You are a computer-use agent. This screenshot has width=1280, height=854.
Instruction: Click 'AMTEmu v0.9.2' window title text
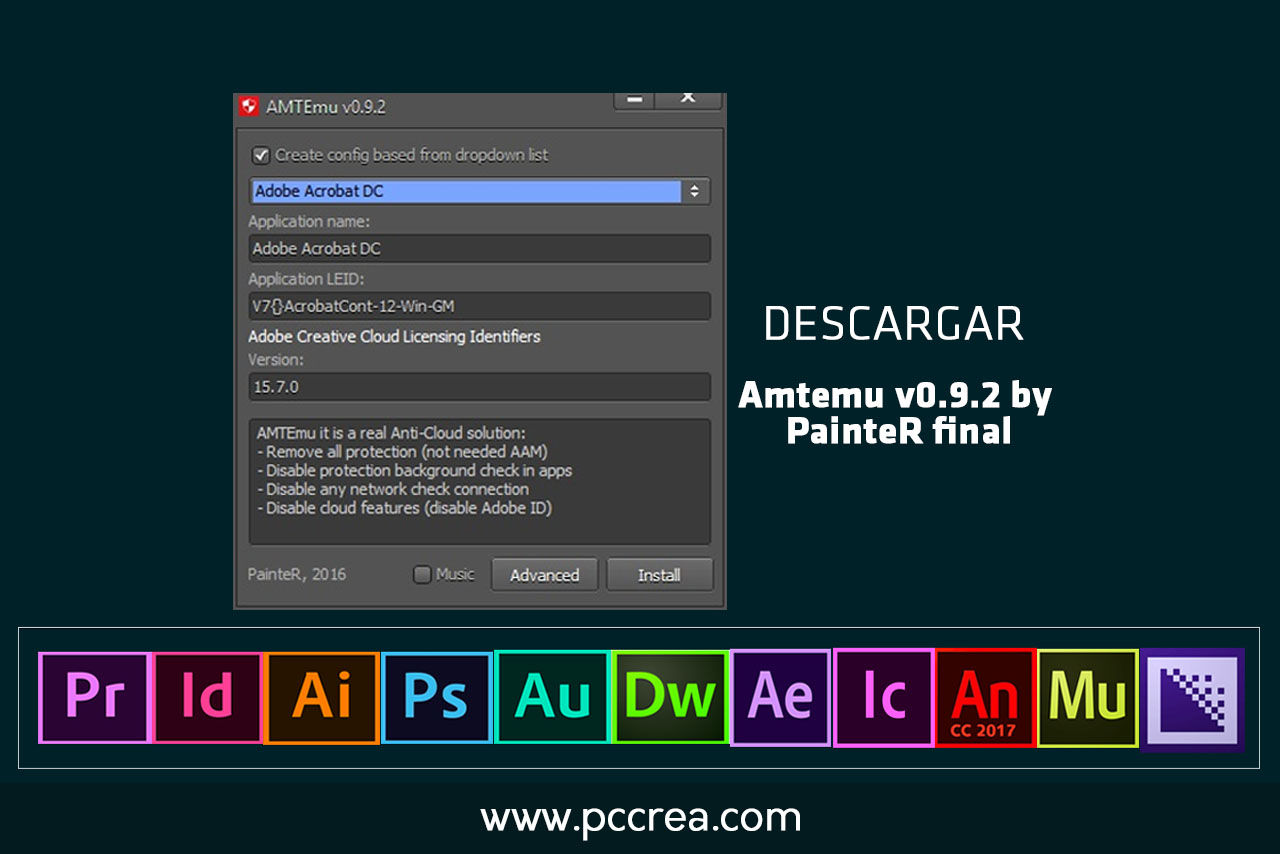coord(326,106)
